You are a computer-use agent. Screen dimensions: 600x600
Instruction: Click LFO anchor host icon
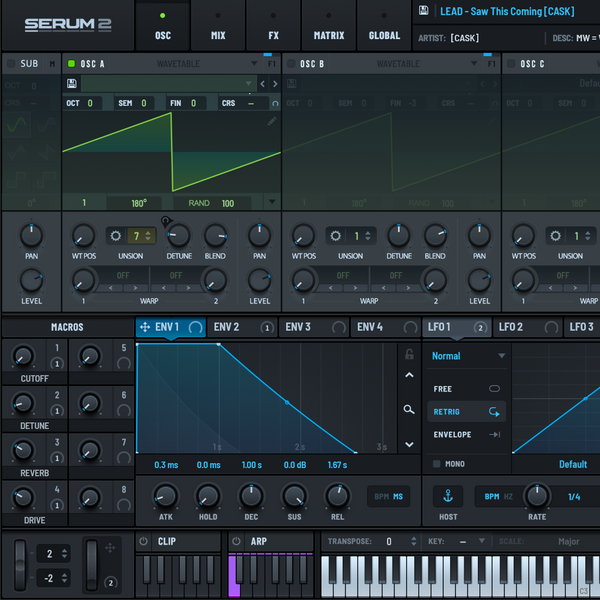point(448,496)
